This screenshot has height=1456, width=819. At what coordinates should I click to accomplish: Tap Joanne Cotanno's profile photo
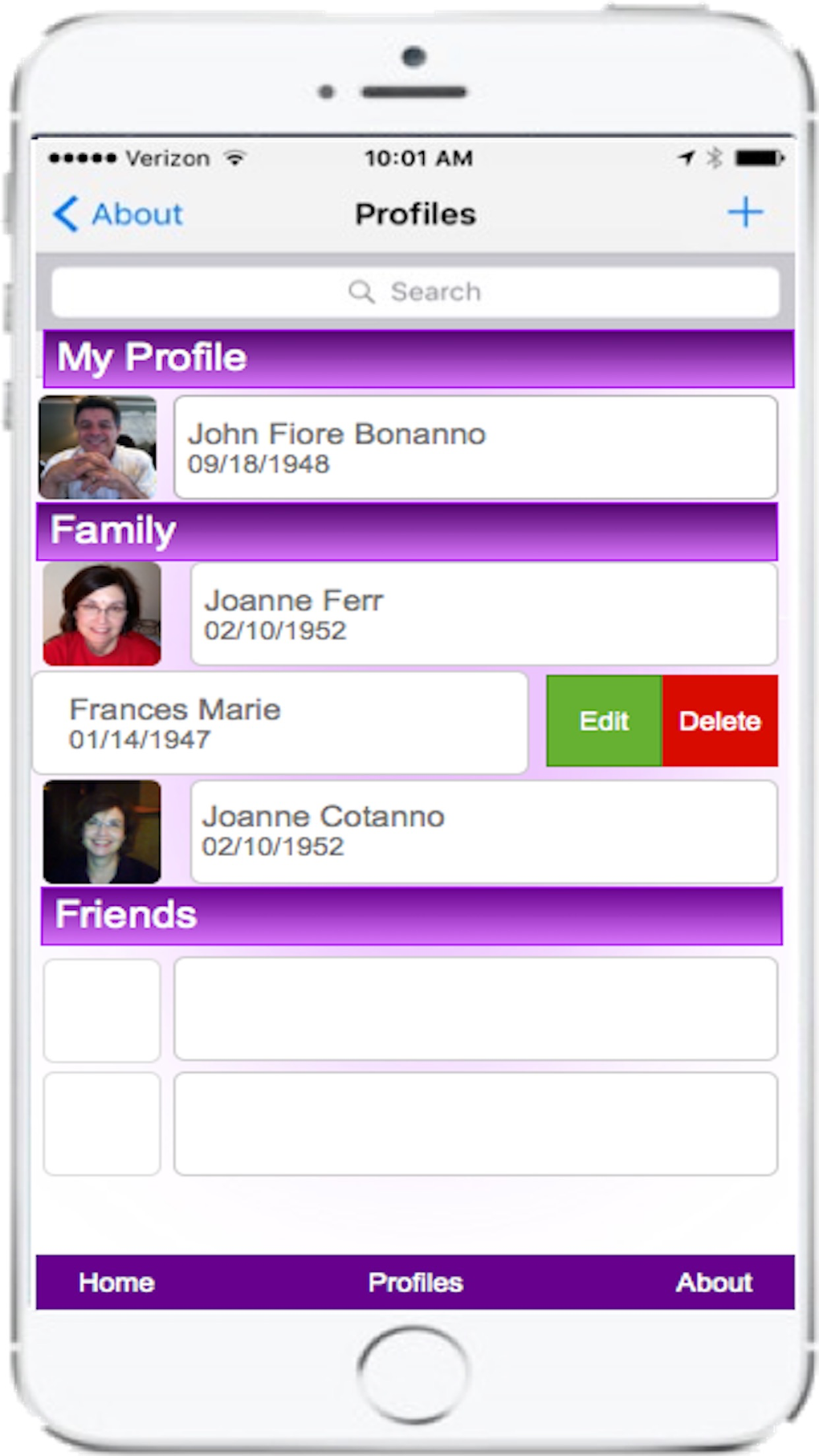102,832
